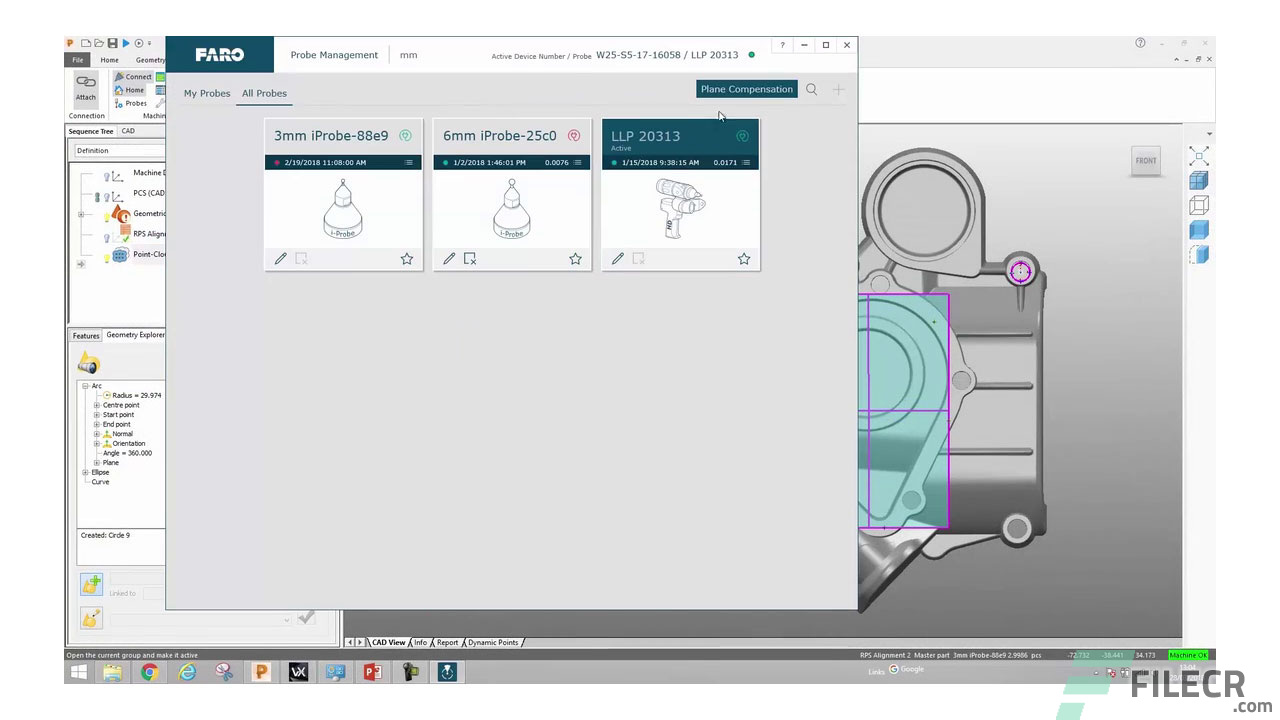
Task: Click the add probe plus icon
Action: click(839, 89)
